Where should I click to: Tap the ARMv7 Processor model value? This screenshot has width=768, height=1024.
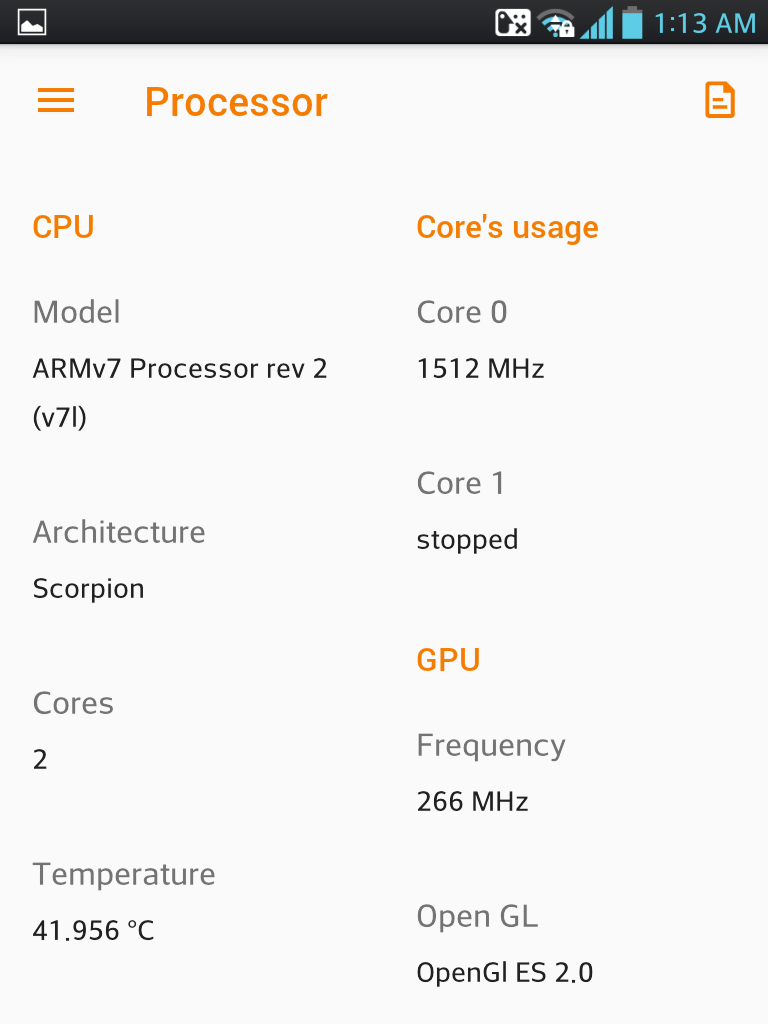pos(180,392)
